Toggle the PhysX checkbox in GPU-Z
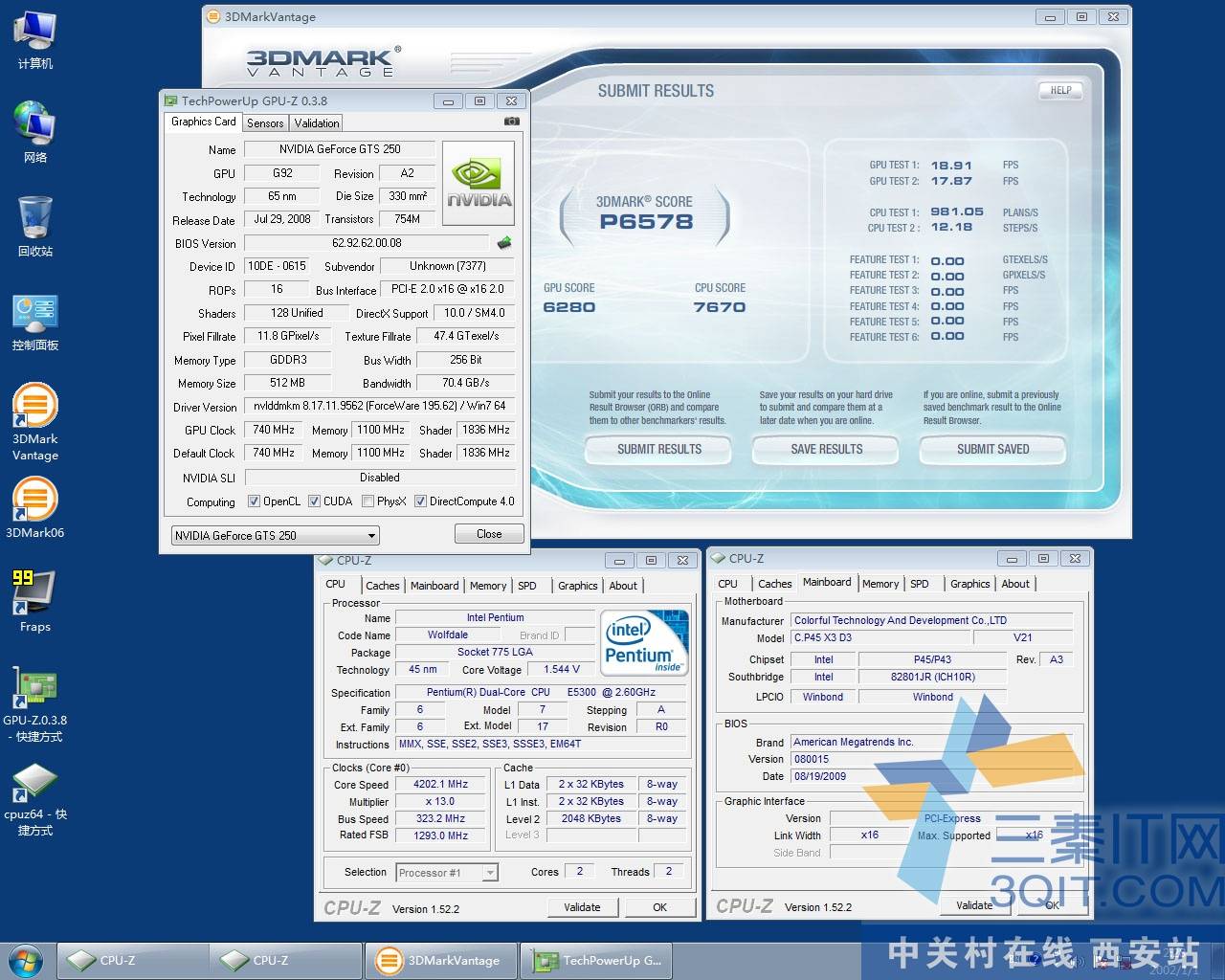Image resolution: width=1225 pixels, height=980 pixels. (367, 501)
